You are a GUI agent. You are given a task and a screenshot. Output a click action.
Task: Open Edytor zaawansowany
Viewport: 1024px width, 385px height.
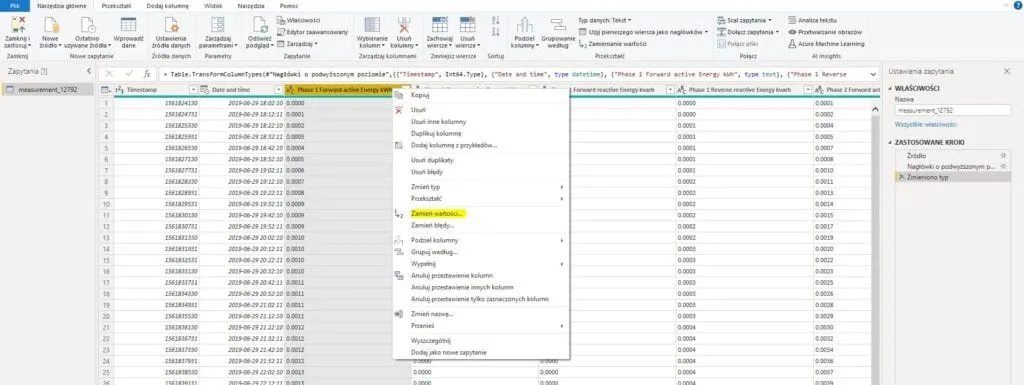[312, 32]
